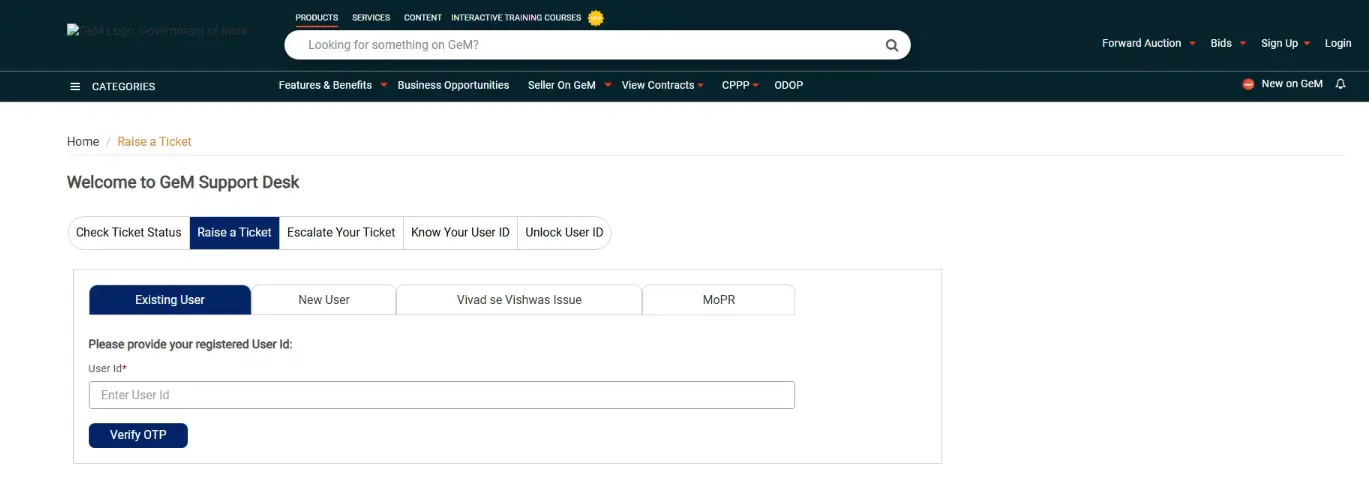Switch to the MoPR tab
The width and height of the screenshot is (1369, 497).
pyautogui.click(x=719, y=300)
